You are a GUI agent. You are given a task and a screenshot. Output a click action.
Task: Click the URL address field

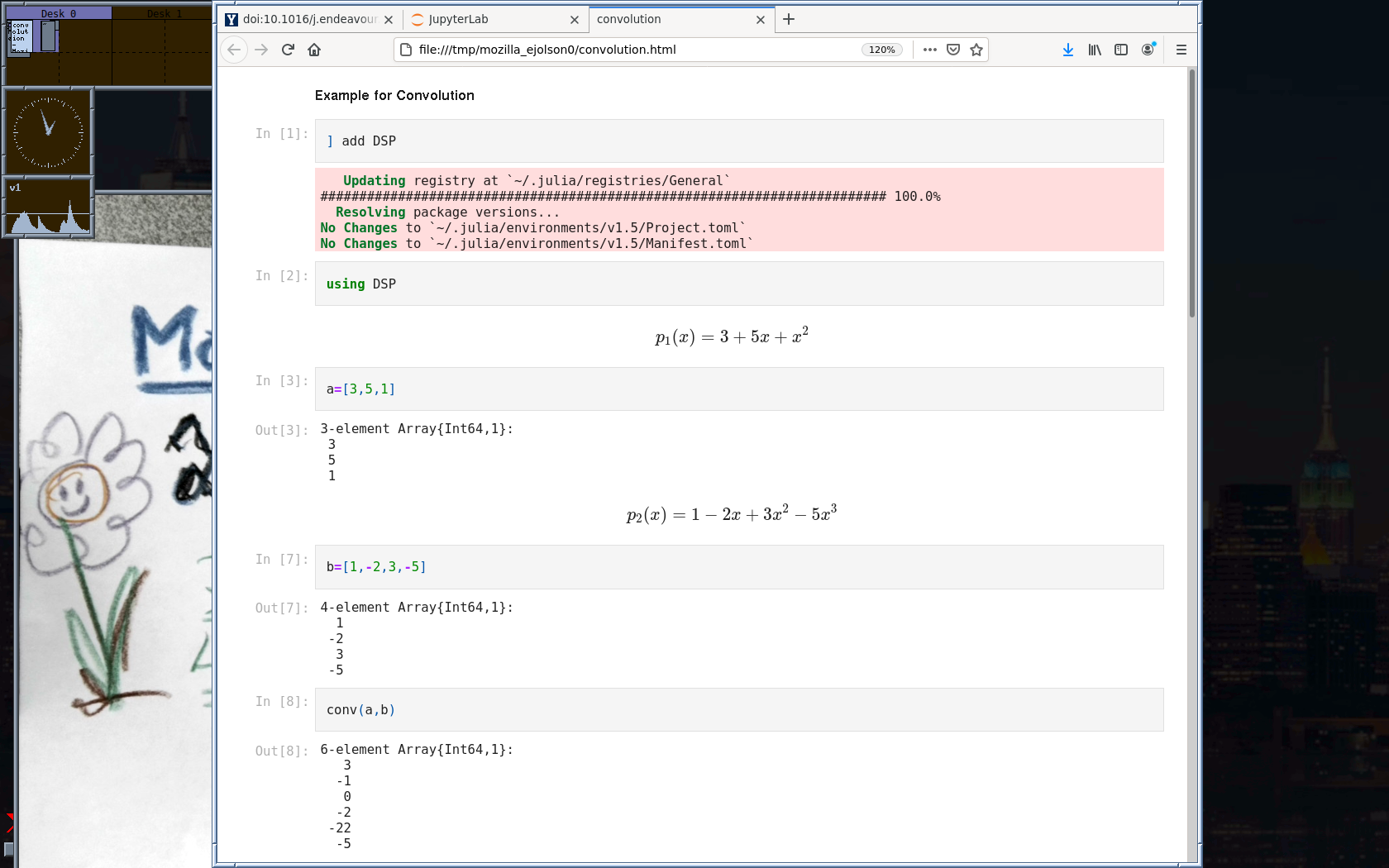(628, 50)
